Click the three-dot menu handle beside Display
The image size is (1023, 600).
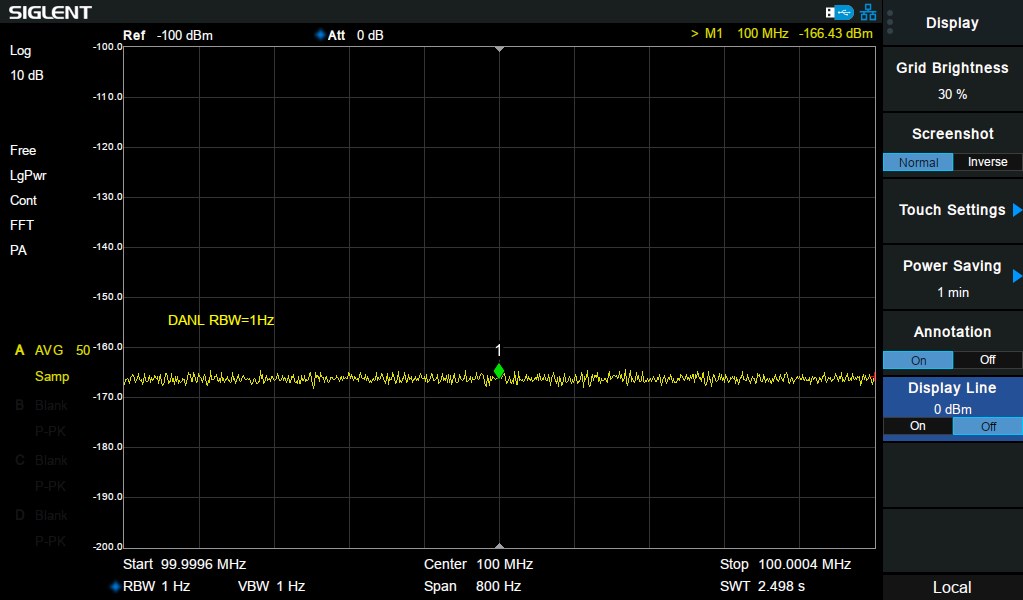point(890,22)
